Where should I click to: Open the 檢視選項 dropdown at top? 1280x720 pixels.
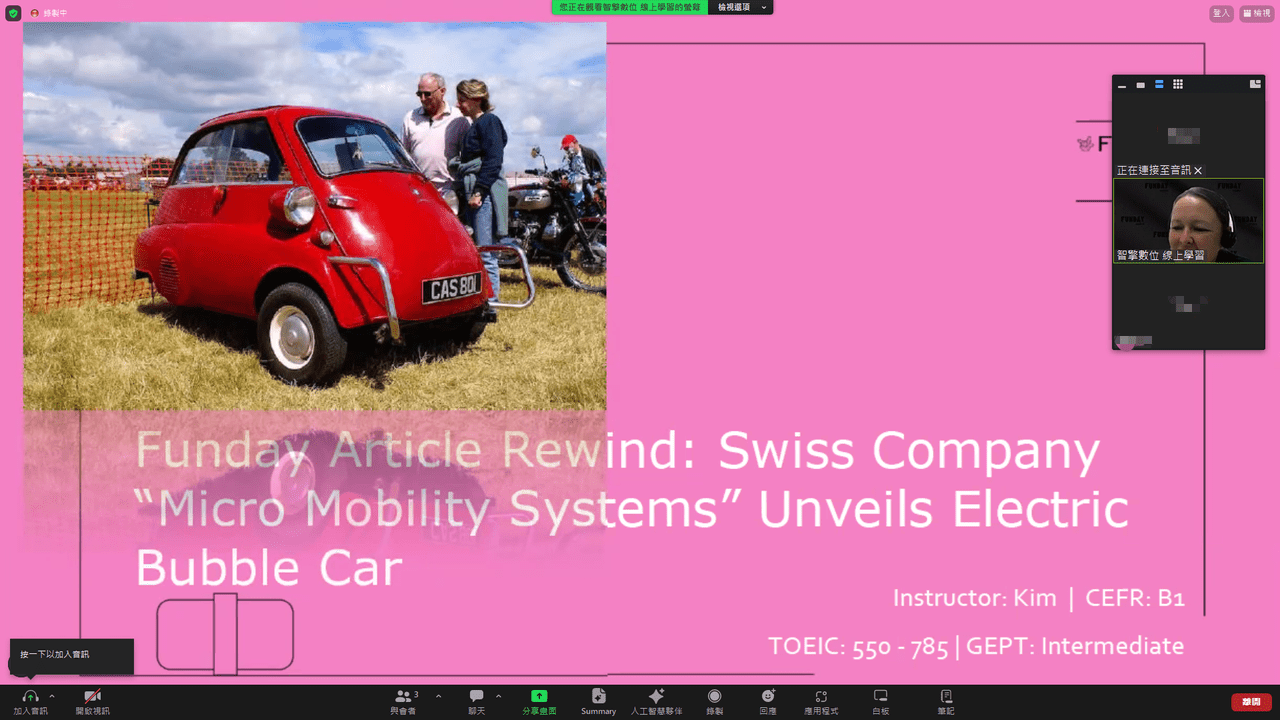click(741, 7)
